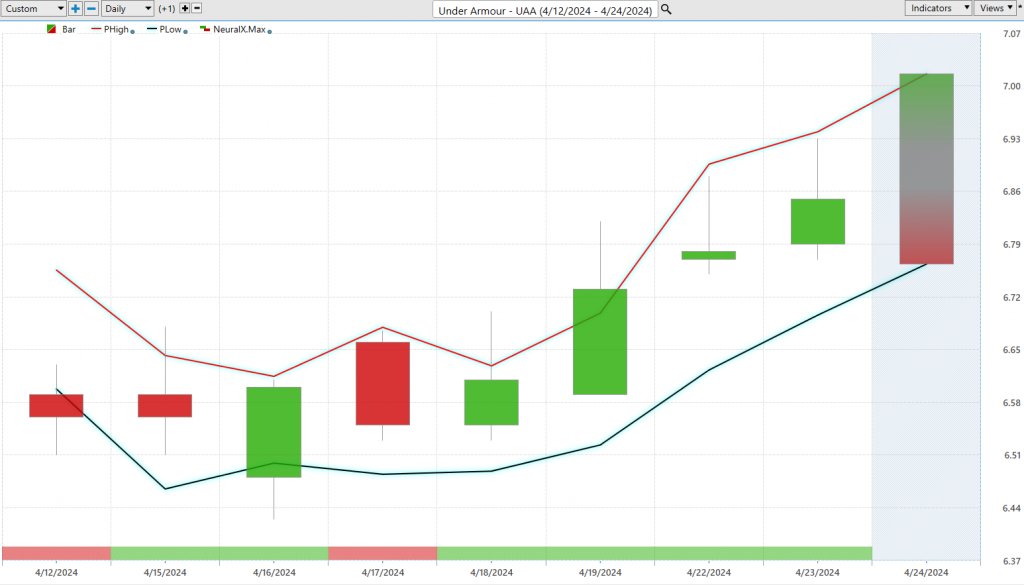1024x585 pixels.
Task: Click the black minus button beside (+1)
Action: (197, 8)
